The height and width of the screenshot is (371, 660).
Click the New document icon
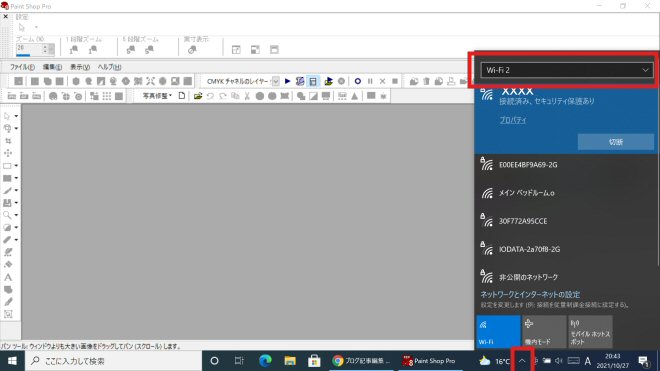coord(182,96)
